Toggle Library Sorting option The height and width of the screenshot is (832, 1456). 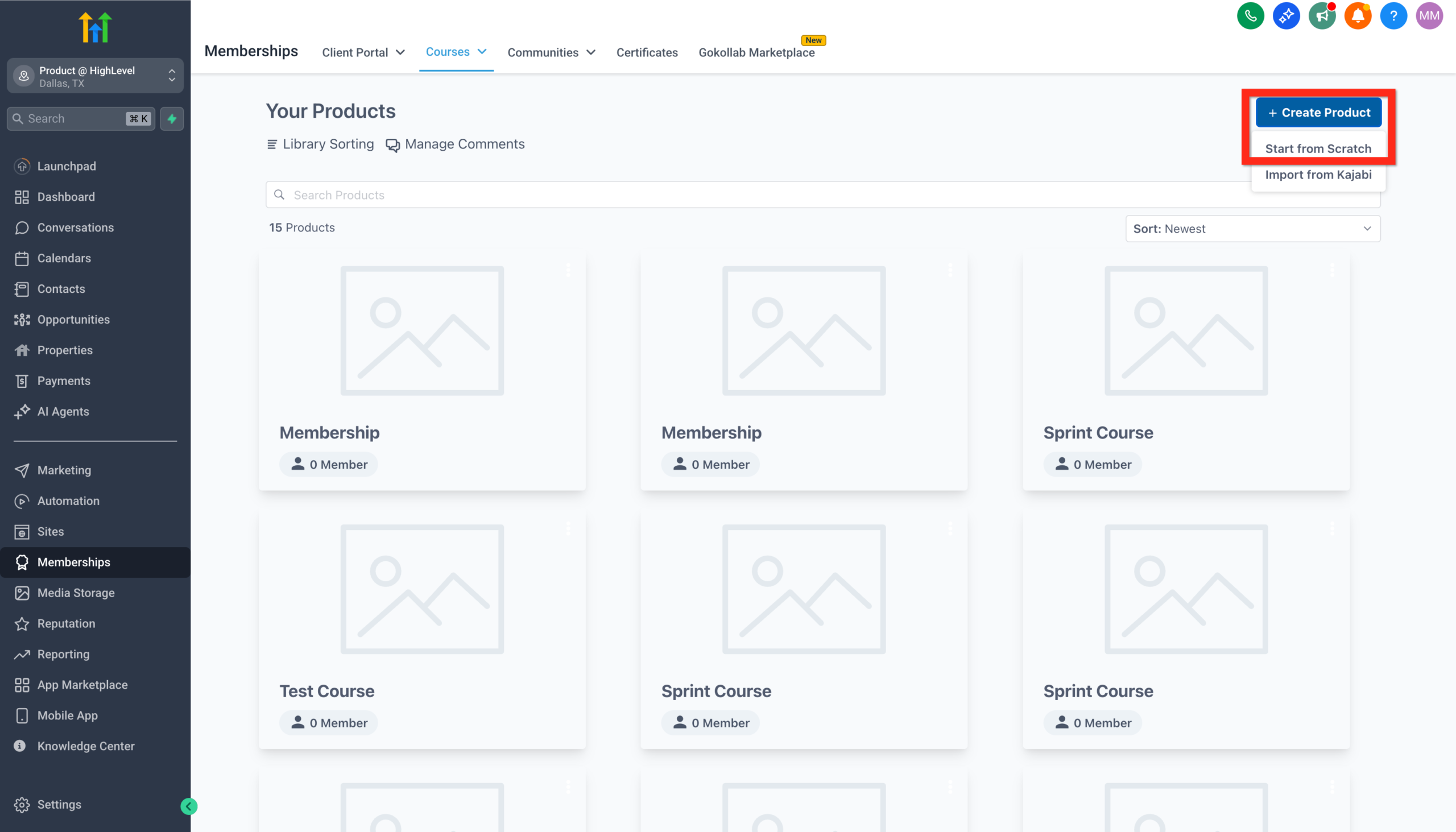[x=320, y=144]
